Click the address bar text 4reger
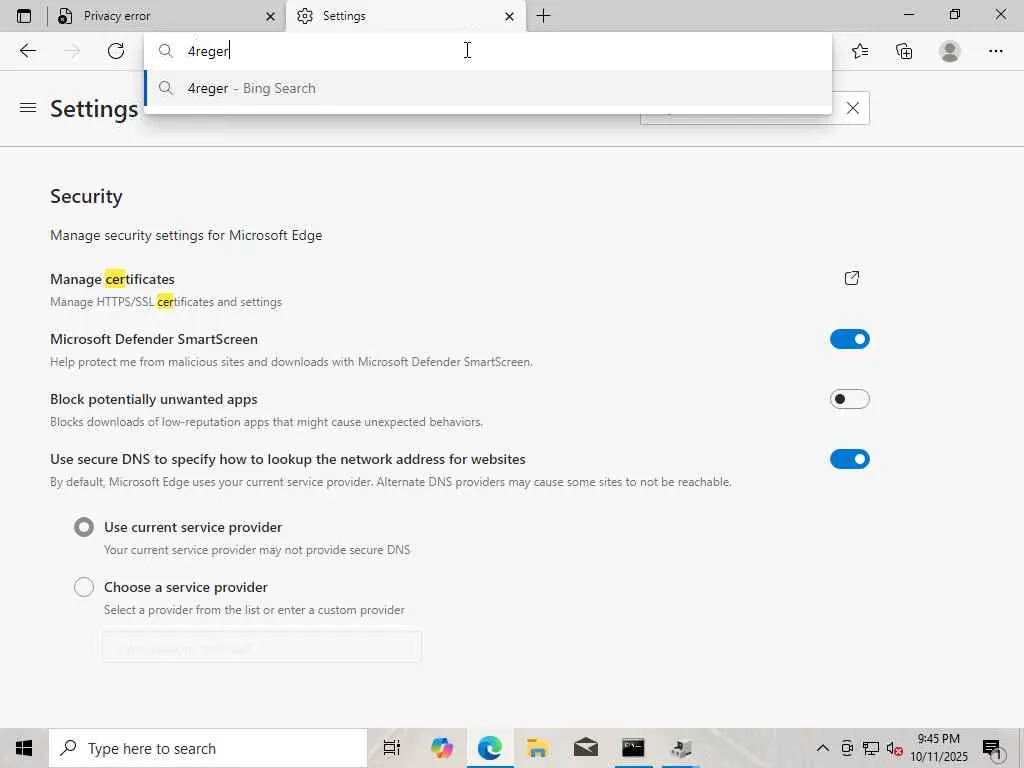This screenshot has height=768, width=1024. click(x=208, y=51)
